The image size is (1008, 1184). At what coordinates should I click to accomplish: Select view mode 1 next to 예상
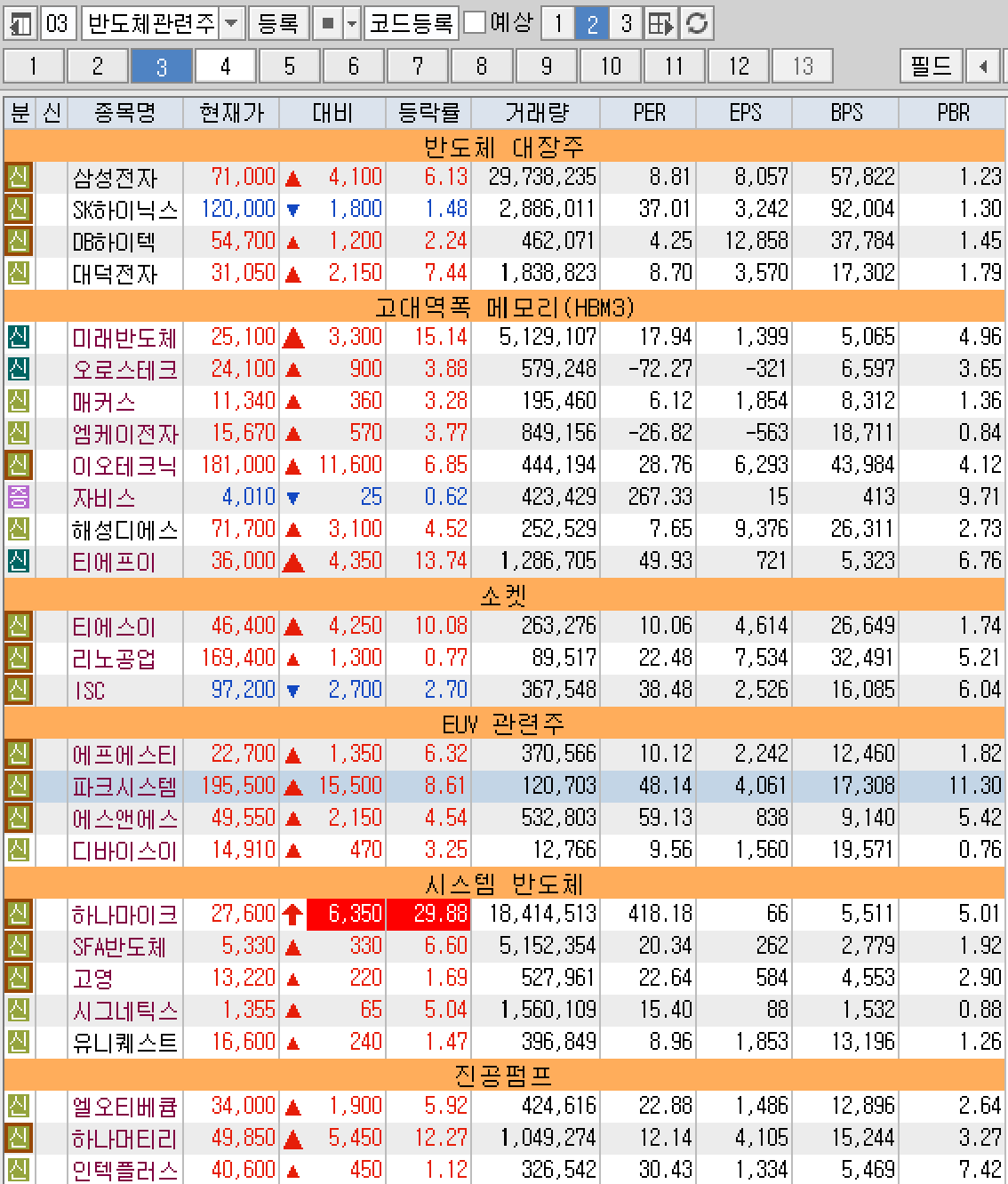(558, 23)
